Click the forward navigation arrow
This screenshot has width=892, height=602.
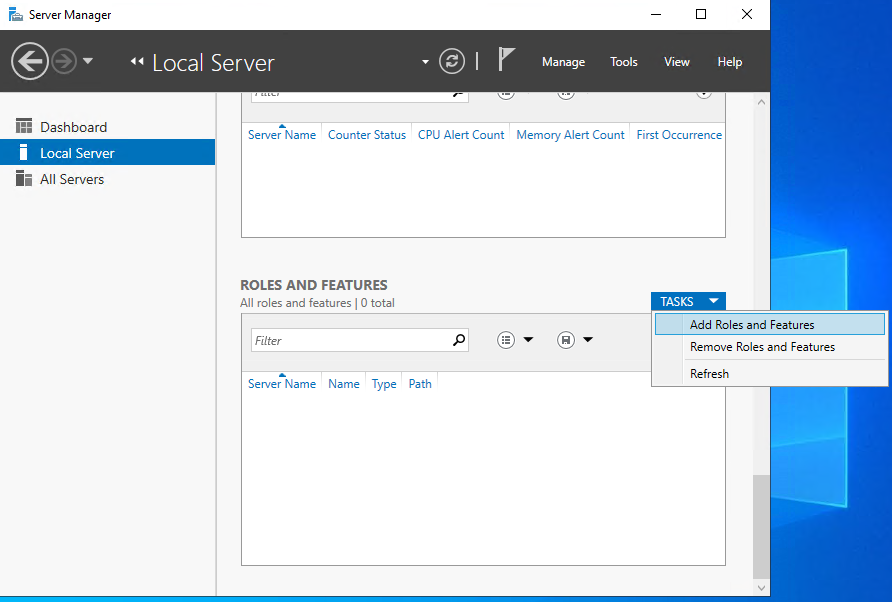(x=64, y=62)
